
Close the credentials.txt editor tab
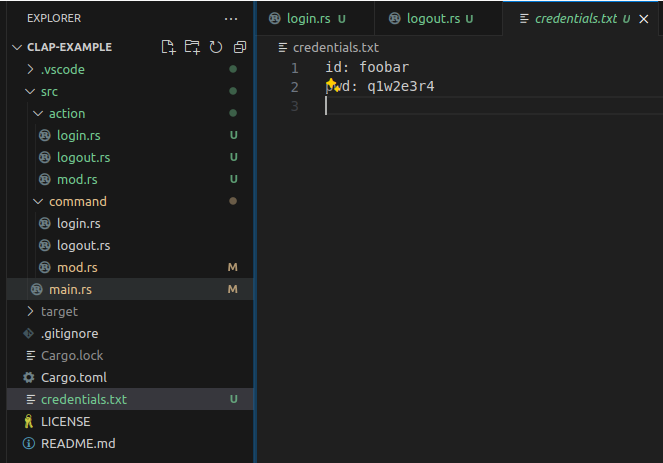tap(644, 19)
